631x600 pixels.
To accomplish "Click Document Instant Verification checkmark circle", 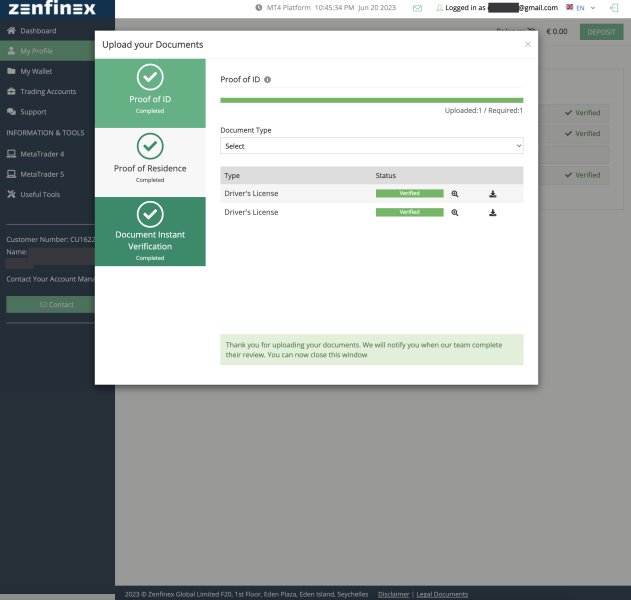I will (150, 214).
